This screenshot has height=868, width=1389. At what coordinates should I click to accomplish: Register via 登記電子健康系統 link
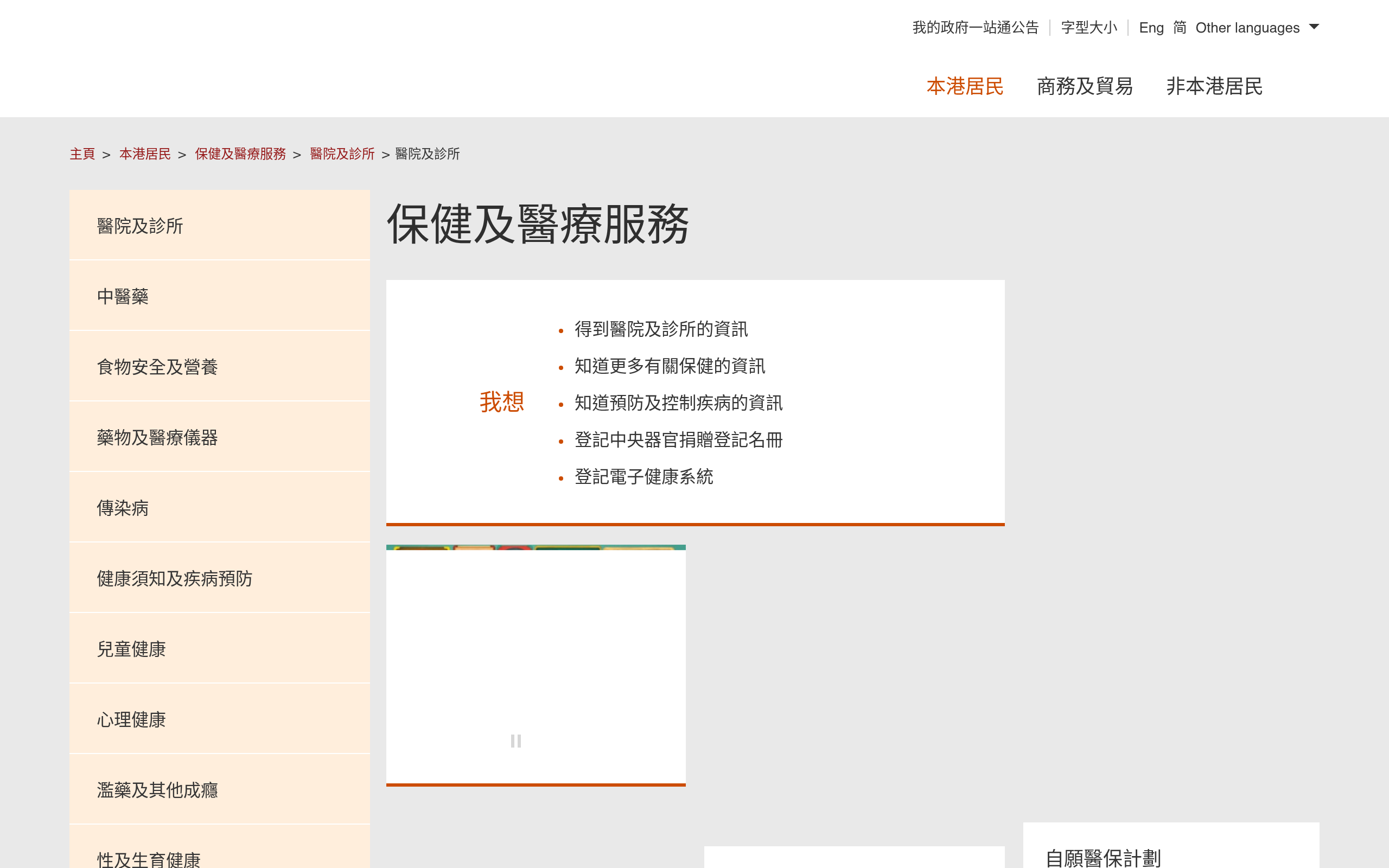click(x=644, y=477)
